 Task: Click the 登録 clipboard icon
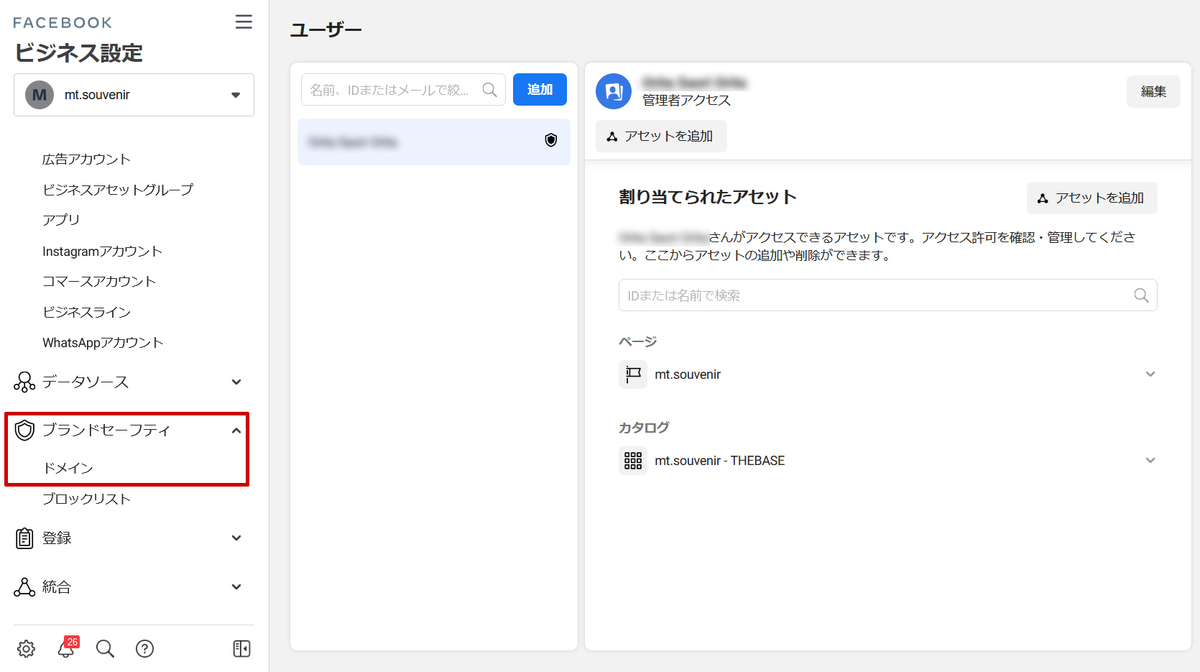(x=25, y=538)
